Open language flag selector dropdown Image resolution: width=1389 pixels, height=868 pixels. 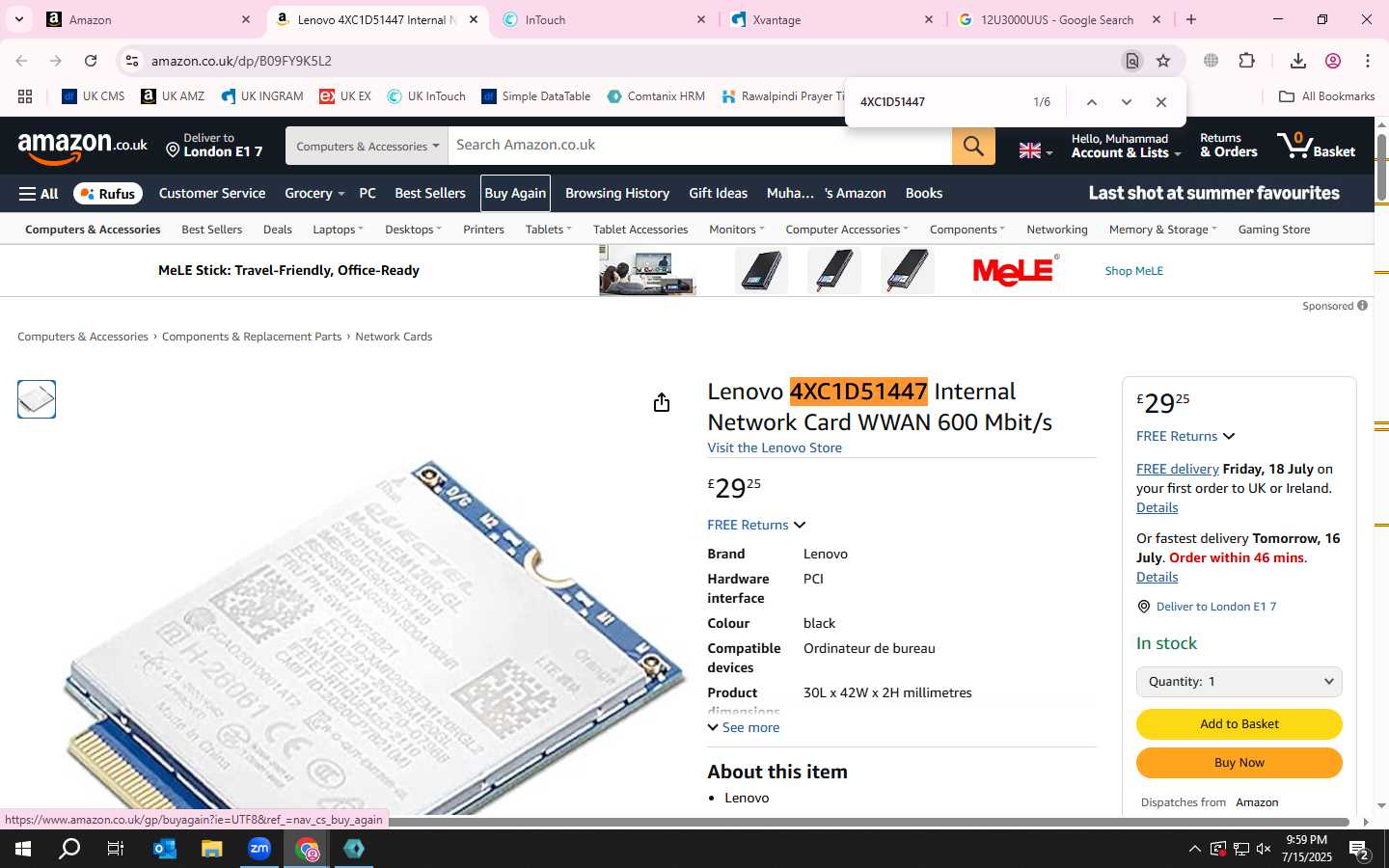[1035, 150]
